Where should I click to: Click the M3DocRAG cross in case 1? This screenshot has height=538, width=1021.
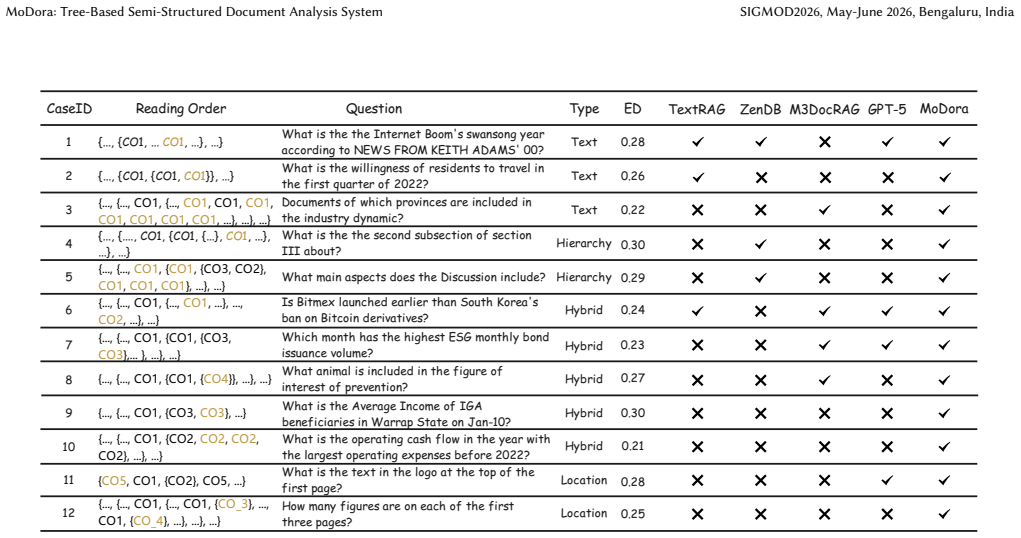tap(824, 141)
